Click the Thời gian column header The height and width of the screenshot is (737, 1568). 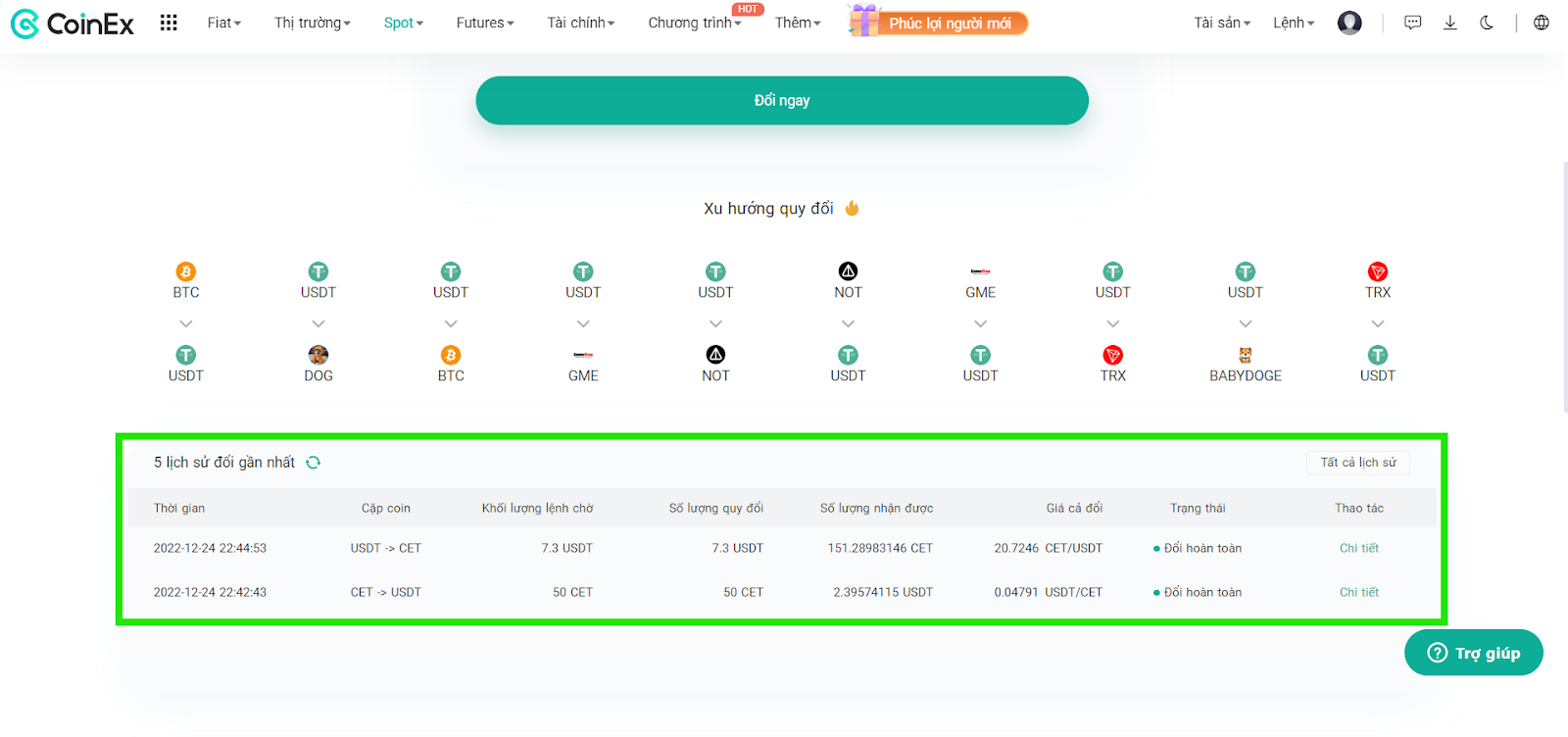pos(179,508)
